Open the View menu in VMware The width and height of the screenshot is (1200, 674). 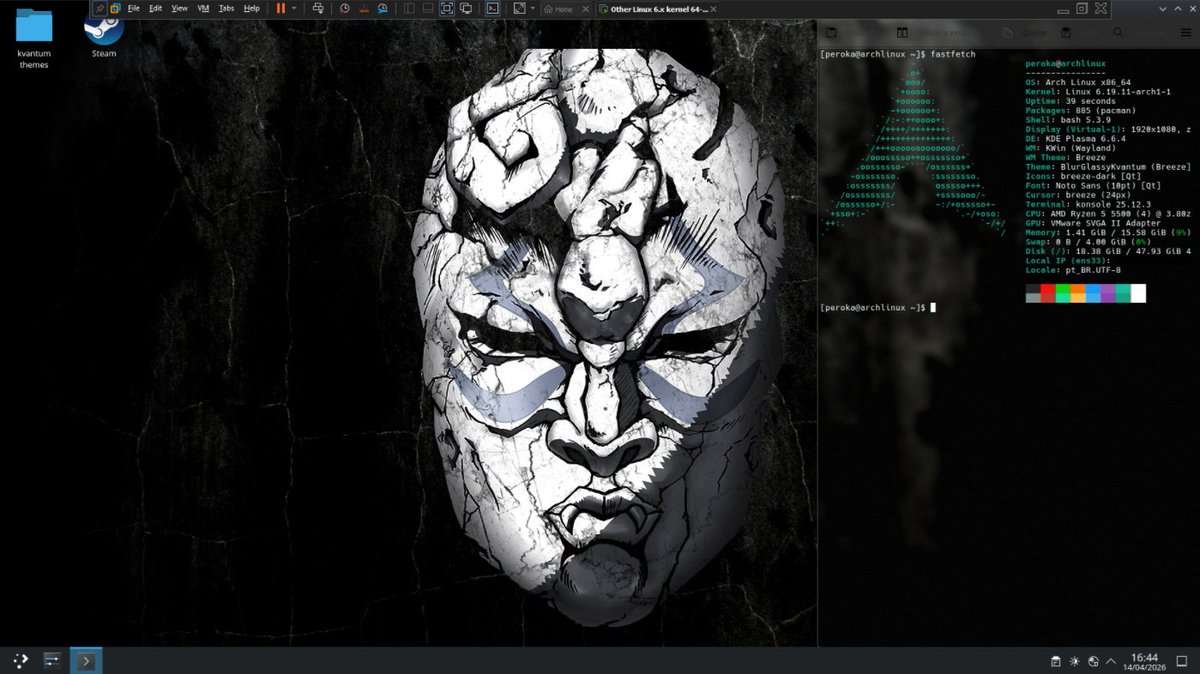point(179,8)
